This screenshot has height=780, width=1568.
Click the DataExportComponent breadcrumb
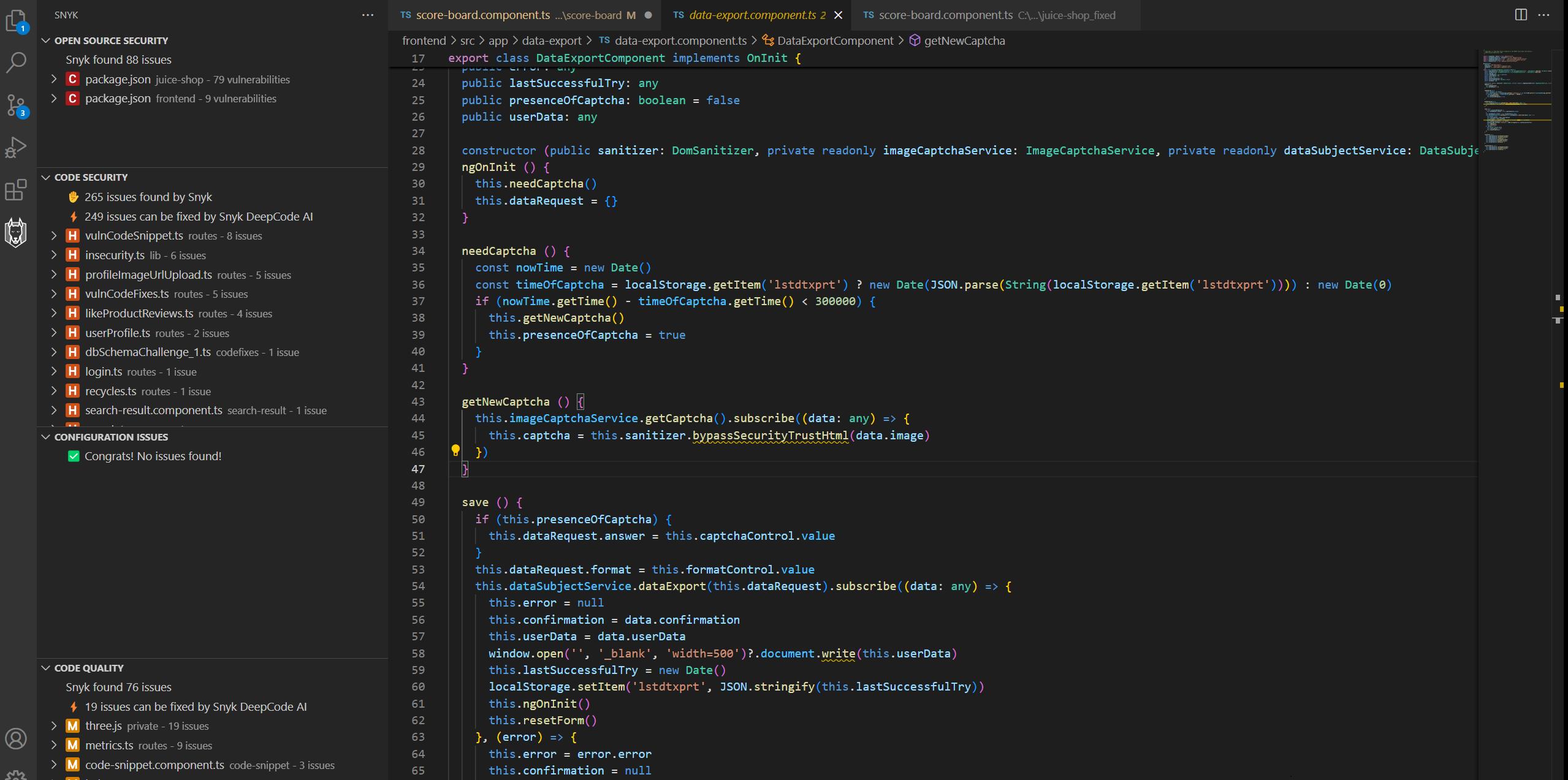tap(835, 40)
